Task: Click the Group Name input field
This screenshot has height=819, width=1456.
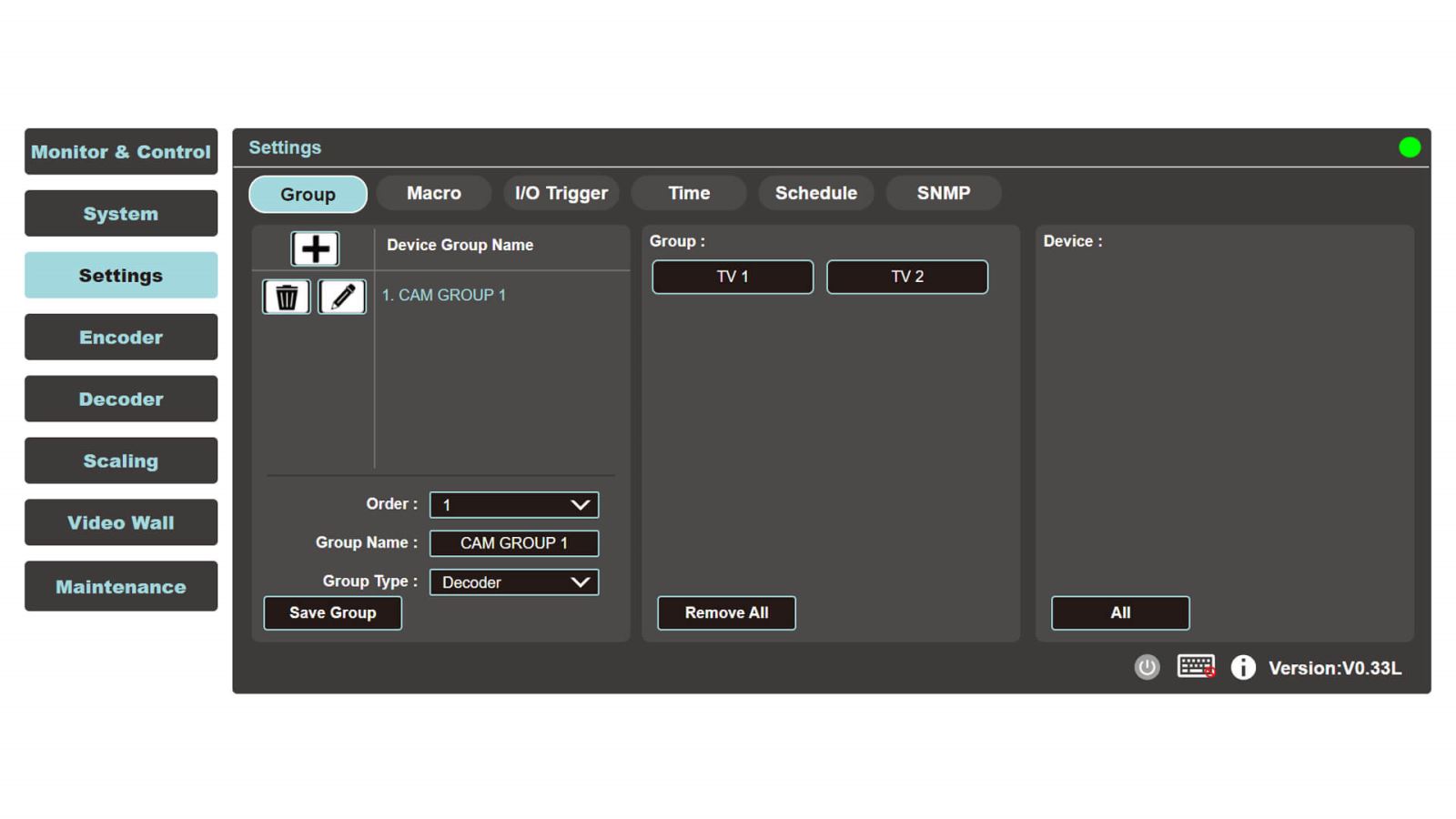Action: coord(514,543)
